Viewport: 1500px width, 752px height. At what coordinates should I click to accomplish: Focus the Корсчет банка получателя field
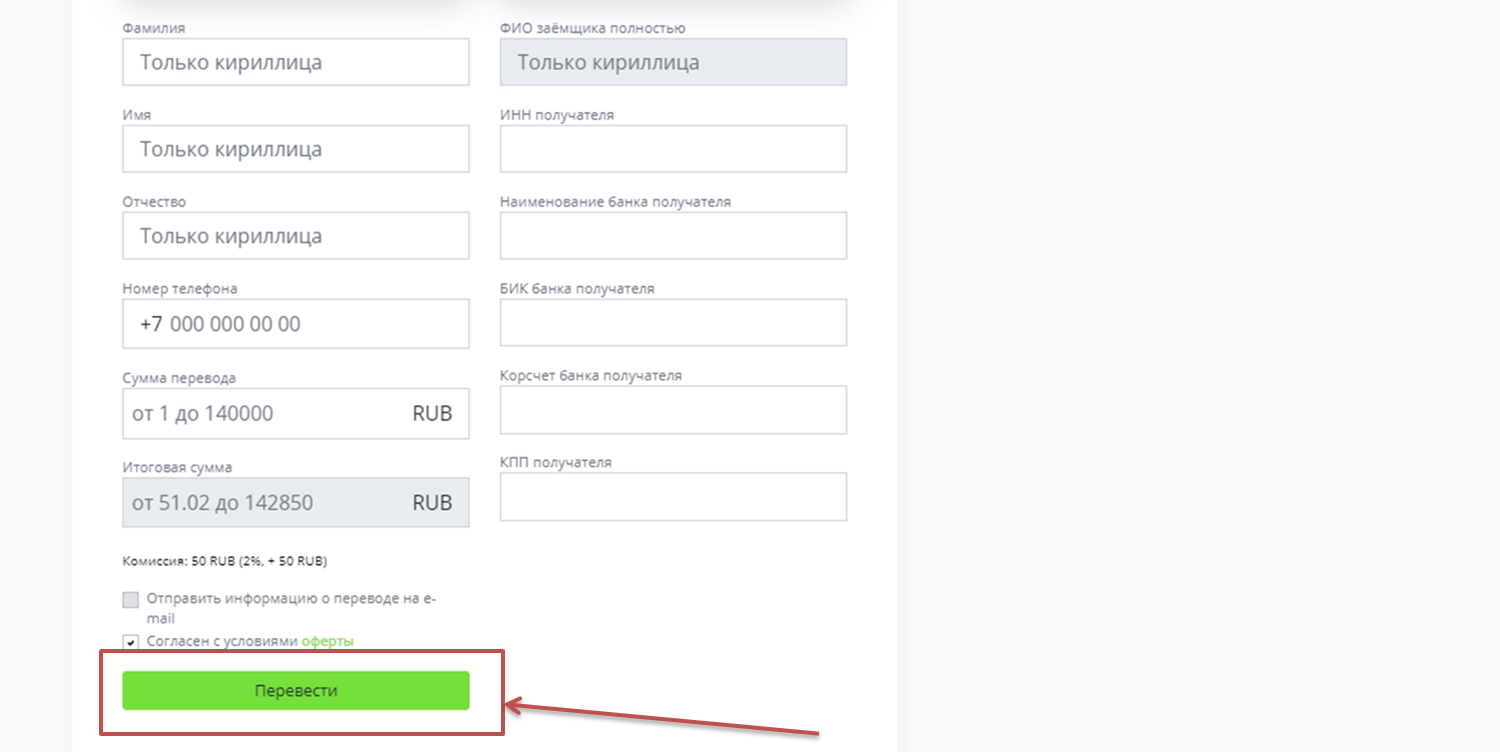(x=673, y=410)
